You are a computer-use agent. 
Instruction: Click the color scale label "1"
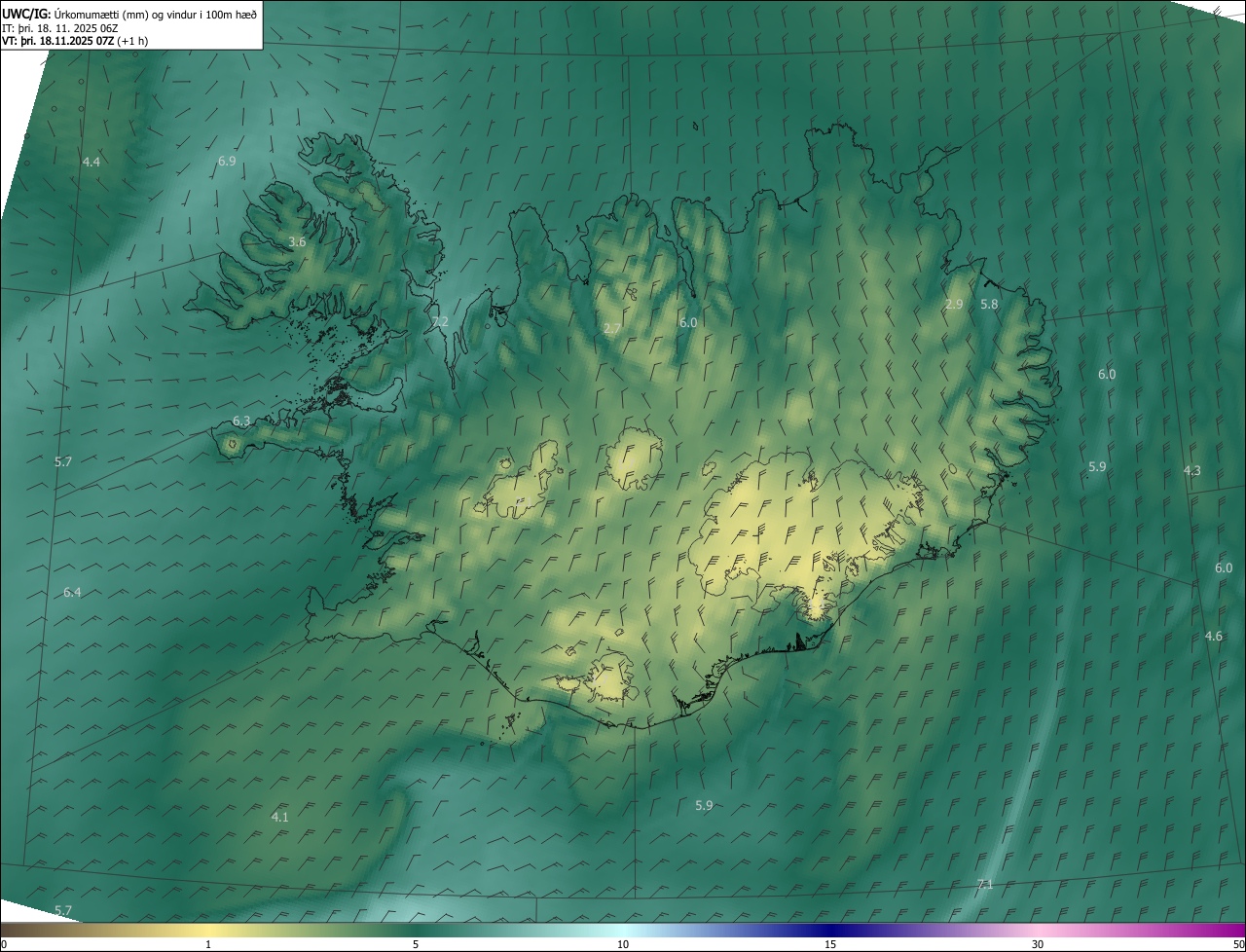tap(208, 944)
